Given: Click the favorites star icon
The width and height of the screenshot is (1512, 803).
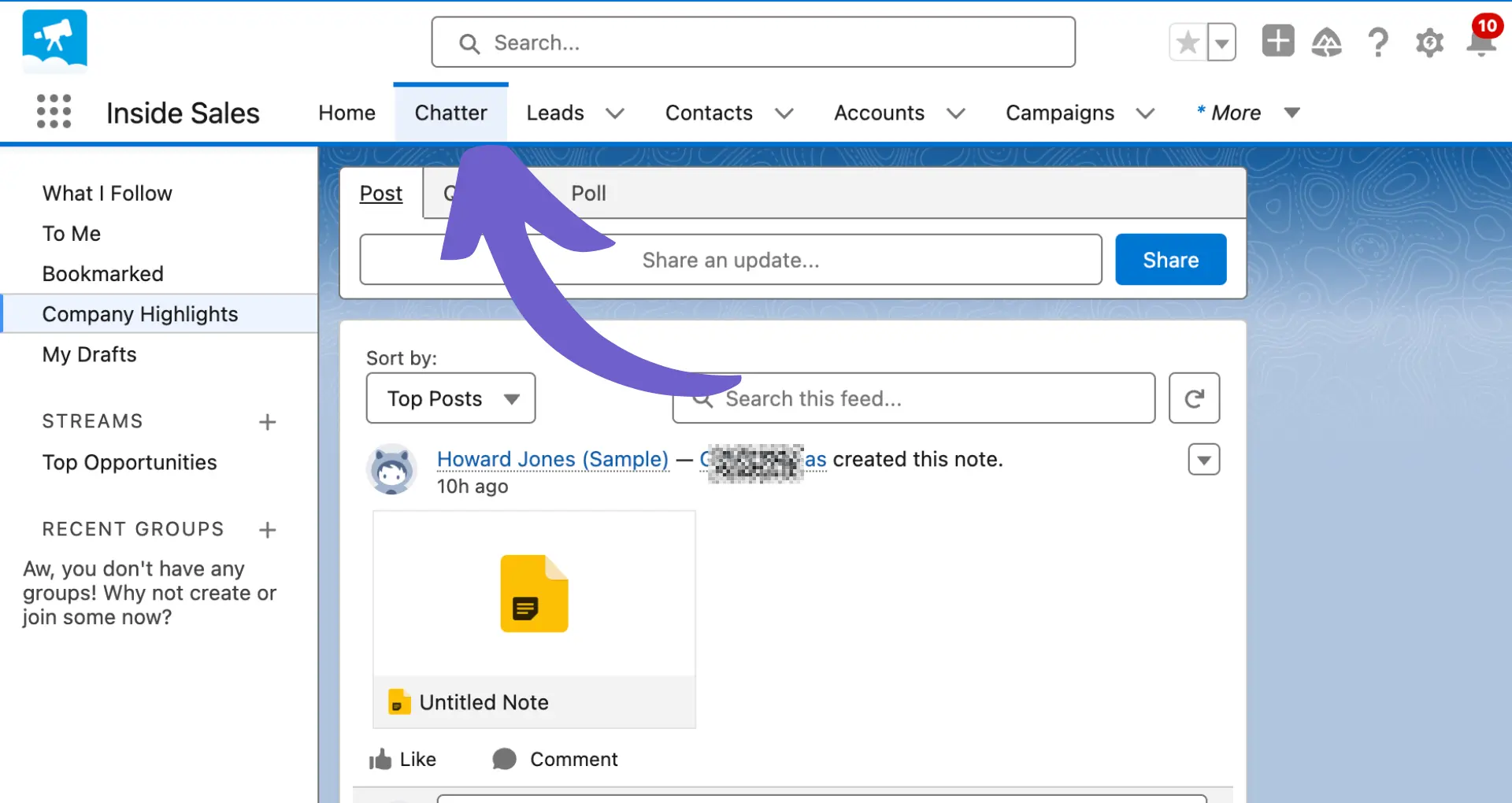Looking at the screenshot, I should tap(1188, 43).
